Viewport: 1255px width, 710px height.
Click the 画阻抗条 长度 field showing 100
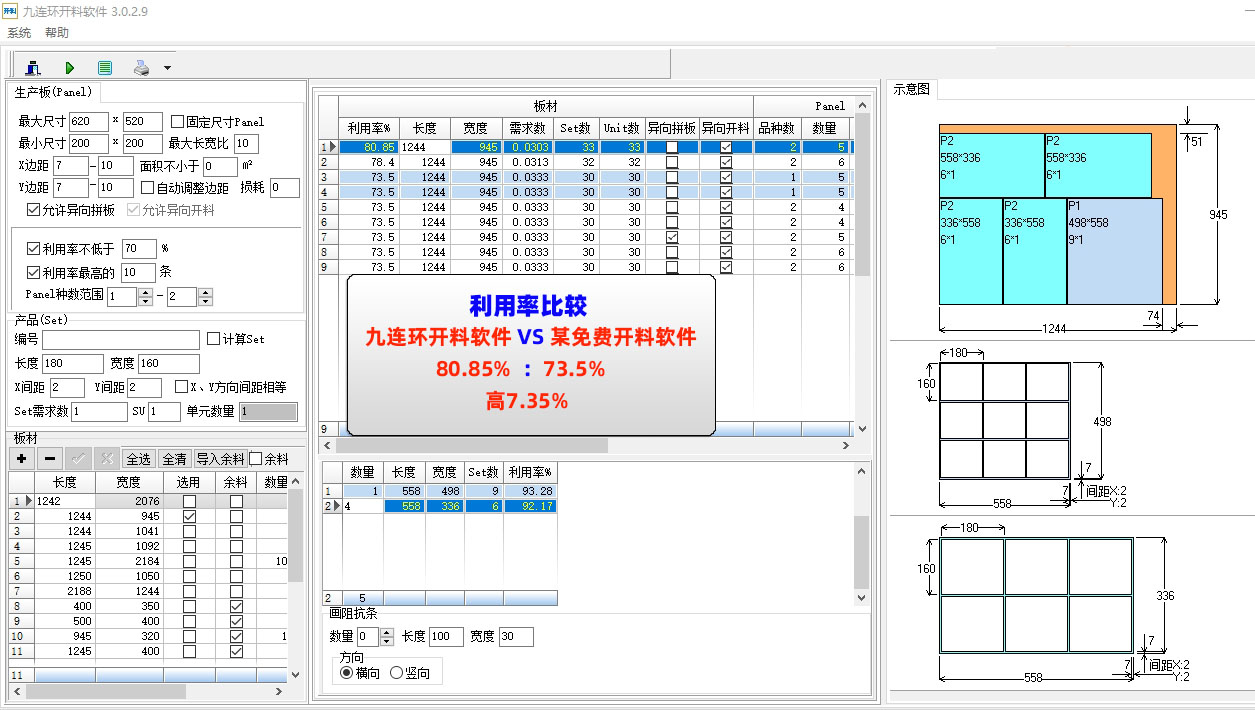tap(447, 637)
